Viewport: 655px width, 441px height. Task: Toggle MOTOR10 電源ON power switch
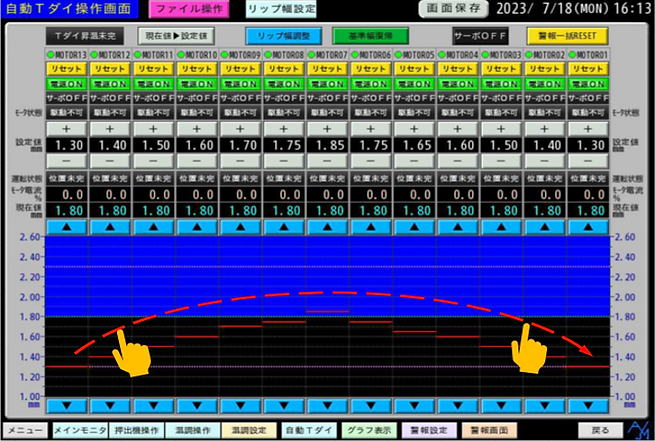(197, 84)
